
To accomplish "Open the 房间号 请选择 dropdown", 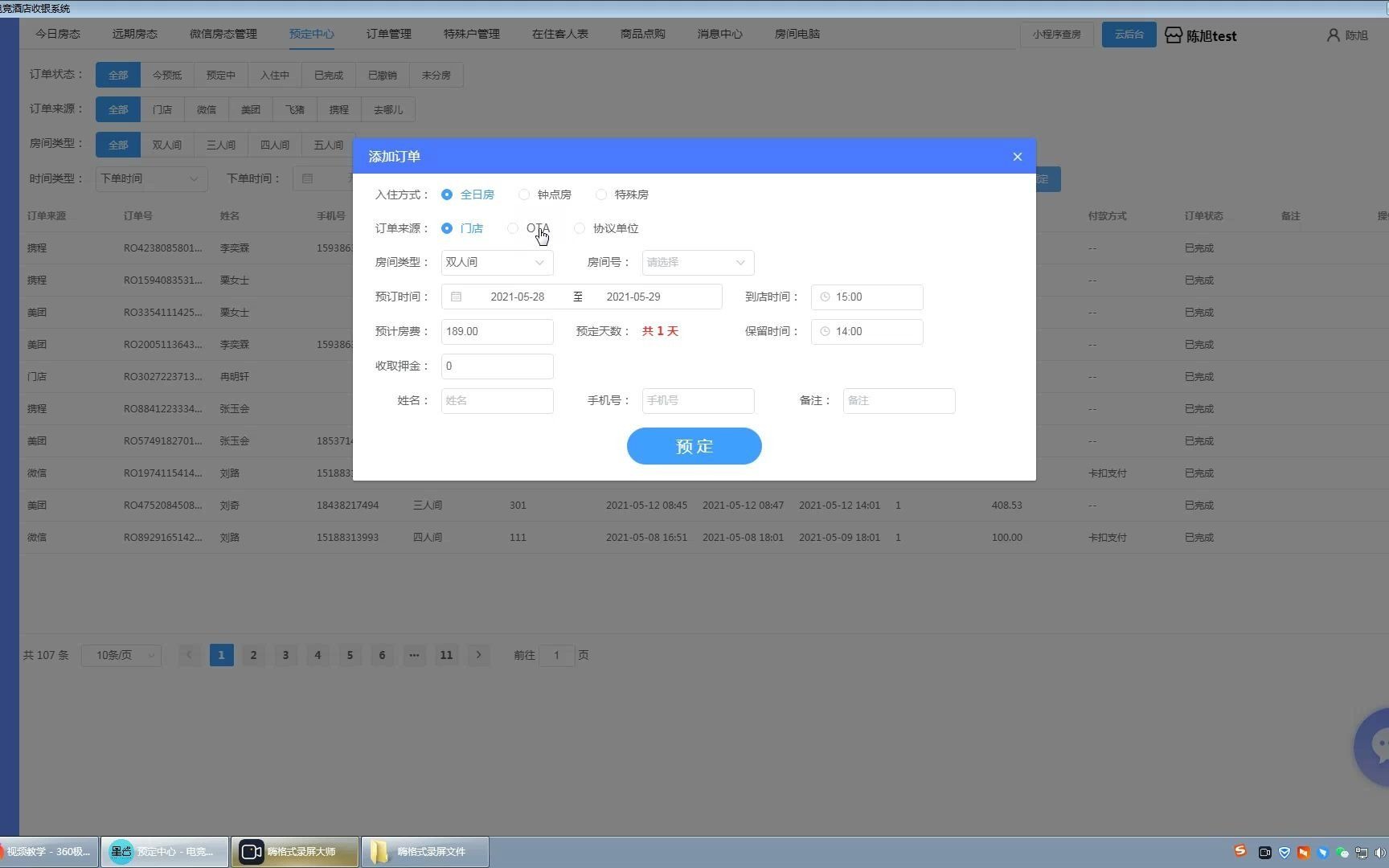I will coord(698,262).
